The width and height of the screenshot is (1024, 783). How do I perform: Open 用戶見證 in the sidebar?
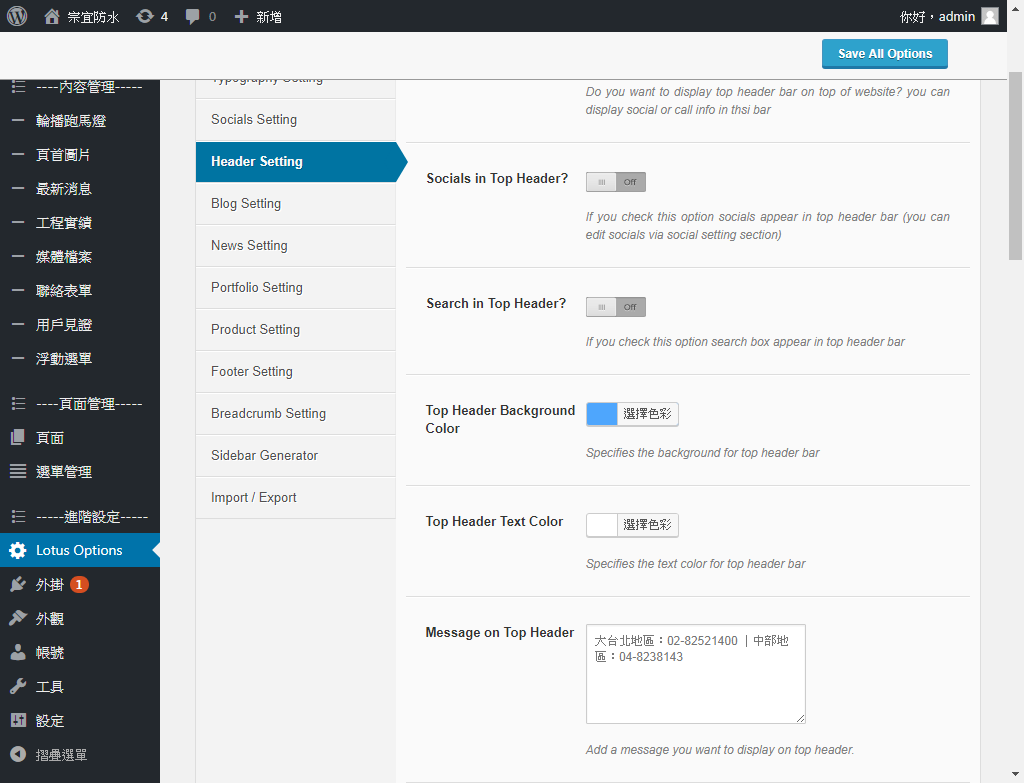click(63, 325)
